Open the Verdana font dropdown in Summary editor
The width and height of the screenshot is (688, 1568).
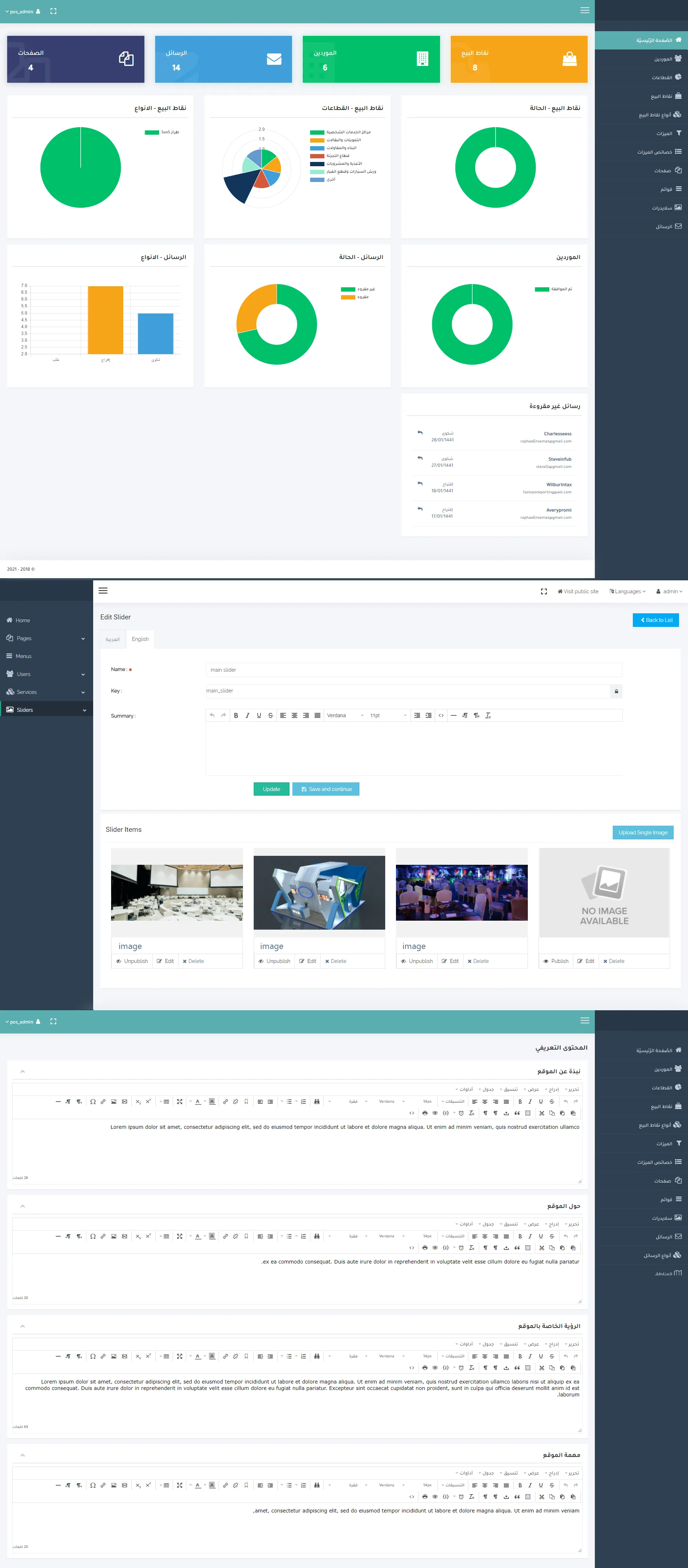345,715
